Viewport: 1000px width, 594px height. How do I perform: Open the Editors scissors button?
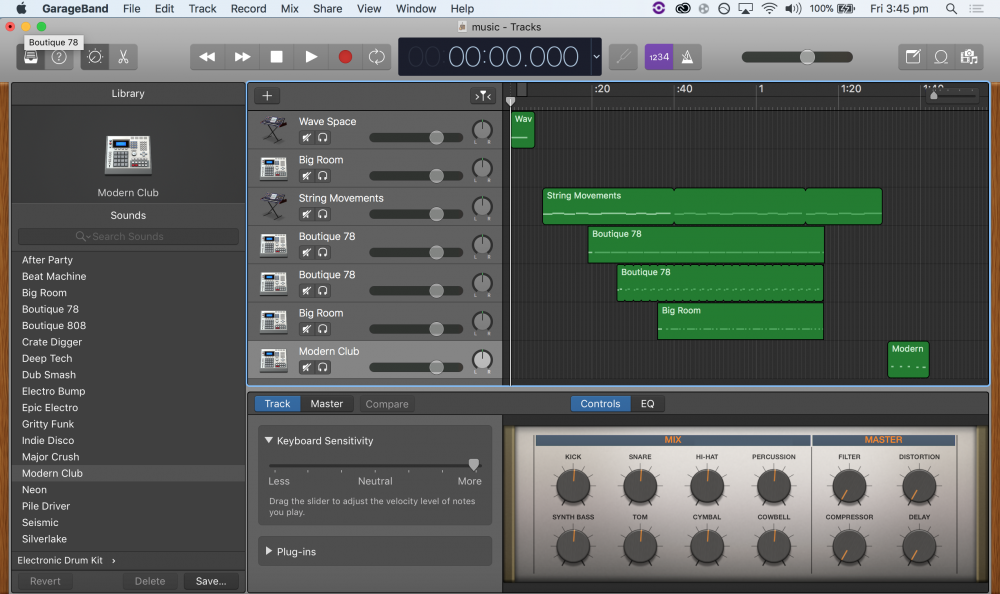[123, 57]
